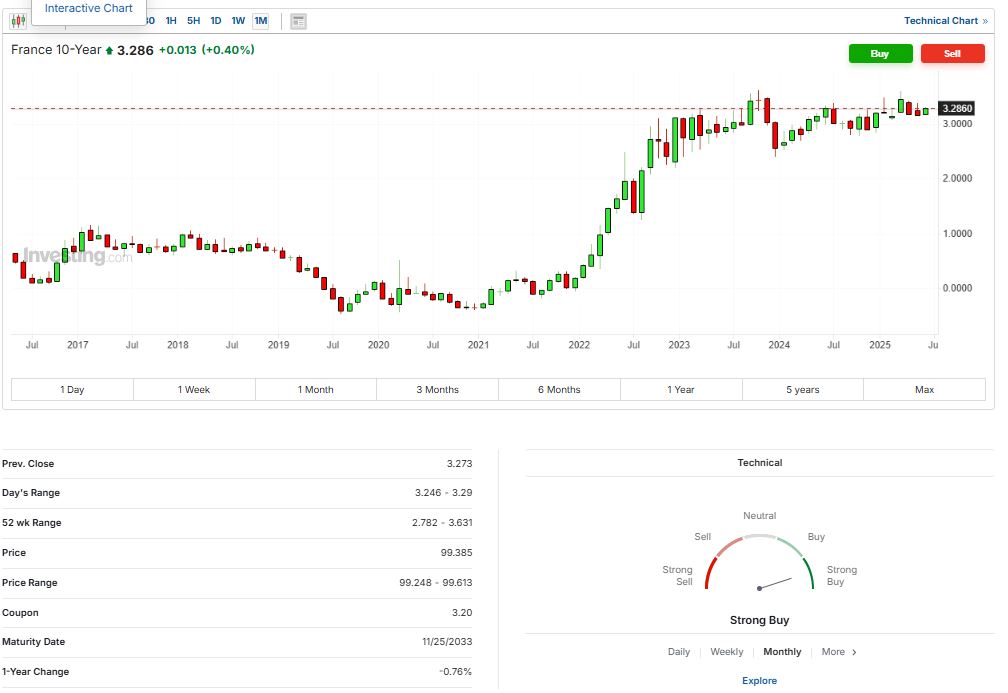
Task: Click the Explore technical analysis link
Action: pos(759,681)
